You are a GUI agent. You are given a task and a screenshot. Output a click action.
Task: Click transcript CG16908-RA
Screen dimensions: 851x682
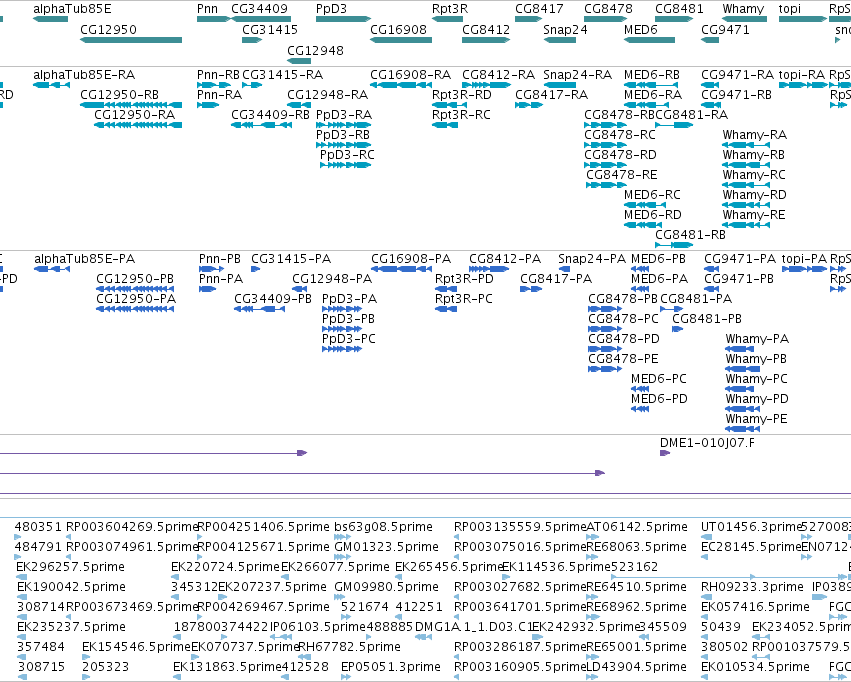(x=410, y=75)
